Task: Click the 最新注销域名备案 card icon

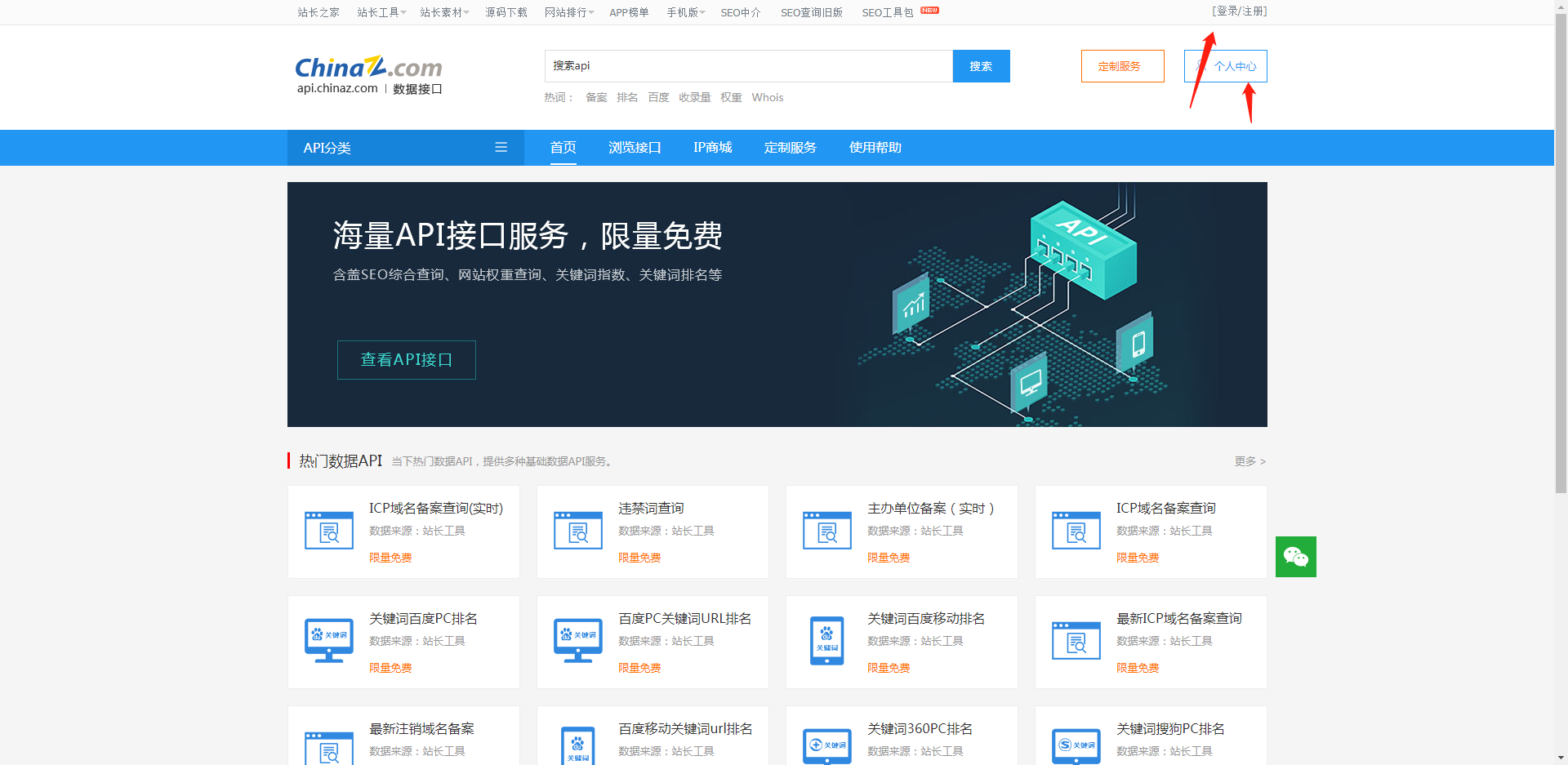Action: [329, 749]
